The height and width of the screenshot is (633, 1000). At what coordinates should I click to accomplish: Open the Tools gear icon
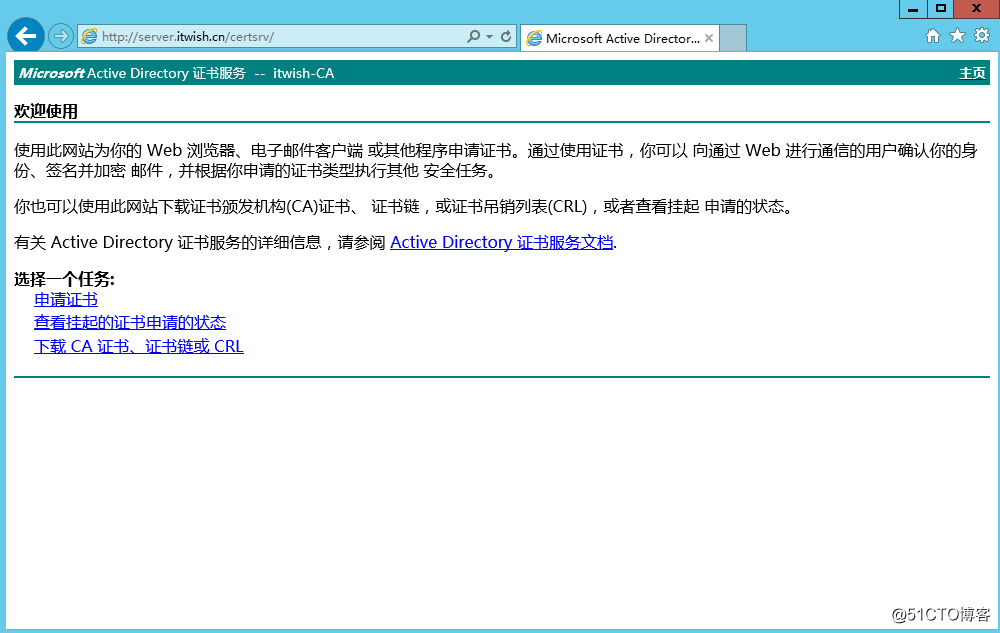point(982,36)
